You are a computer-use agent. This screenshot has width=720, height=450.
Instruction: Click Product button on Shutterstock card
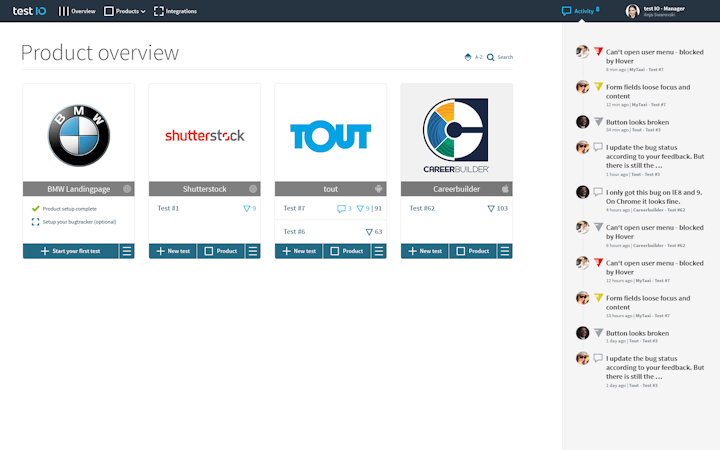[220, 251]
